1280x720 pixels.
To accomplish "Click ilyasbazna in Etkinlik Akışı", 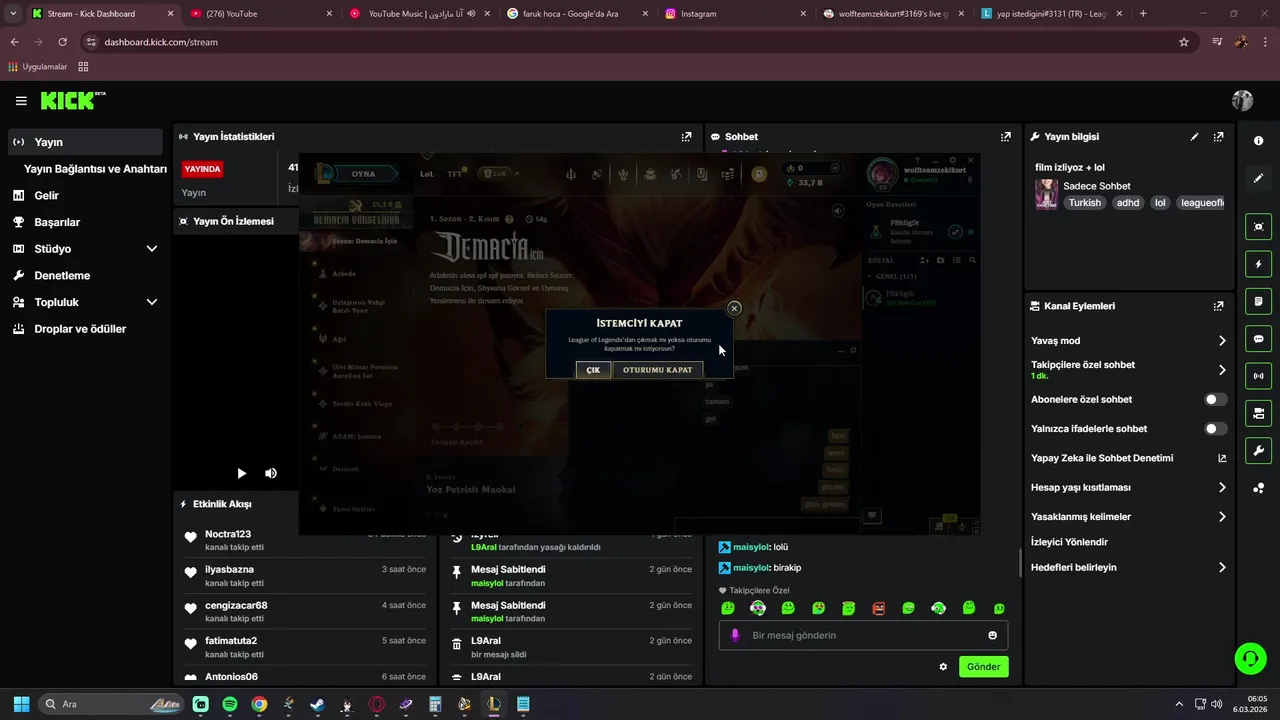I will click(229, 570).
